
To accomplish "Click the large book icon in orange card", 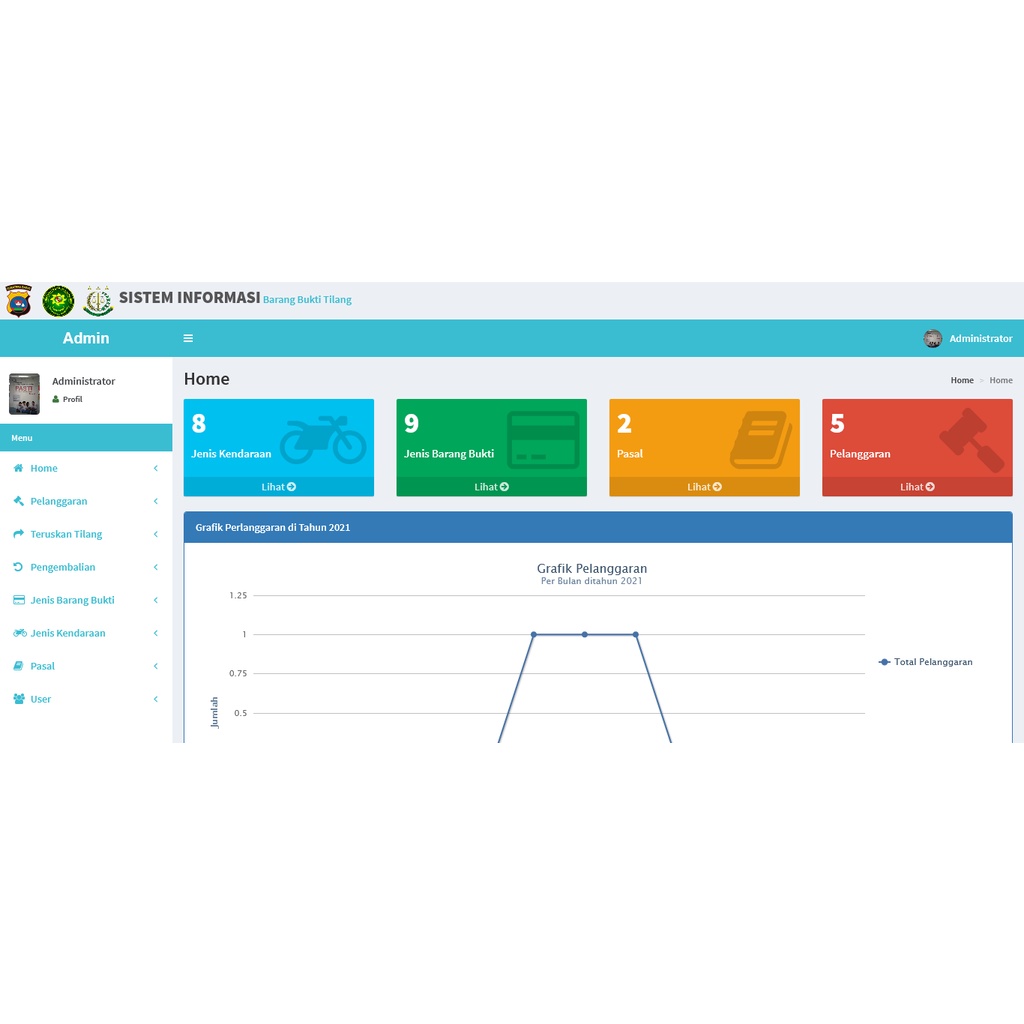I will (x=761, y=440).
